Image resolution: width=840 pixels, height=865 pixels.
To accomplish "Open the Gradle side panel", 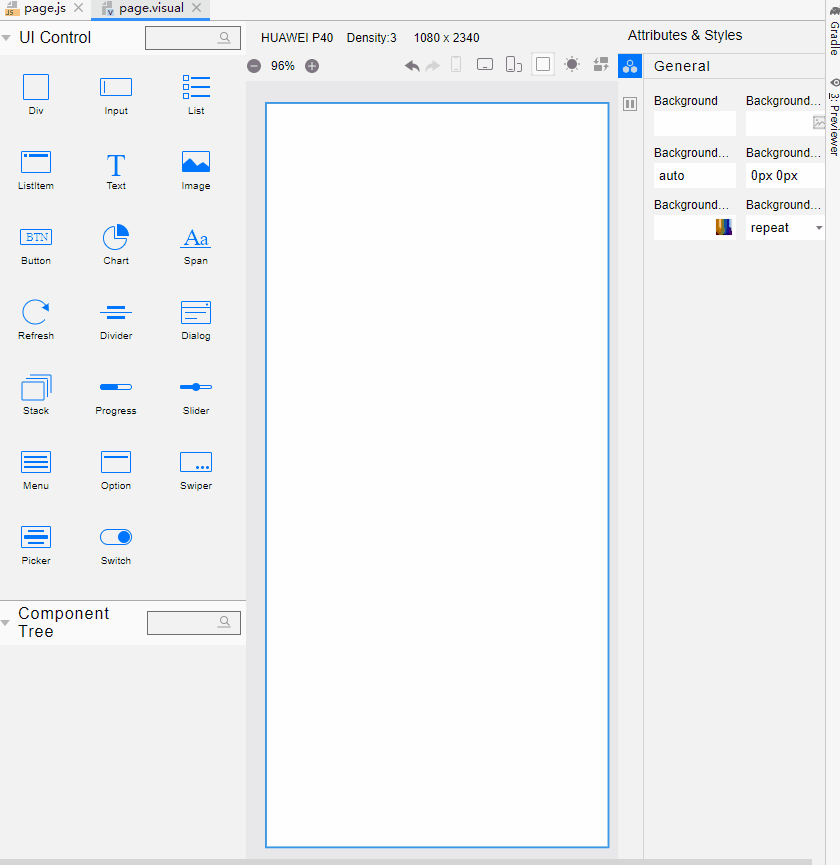I will (x=834, y=31).
